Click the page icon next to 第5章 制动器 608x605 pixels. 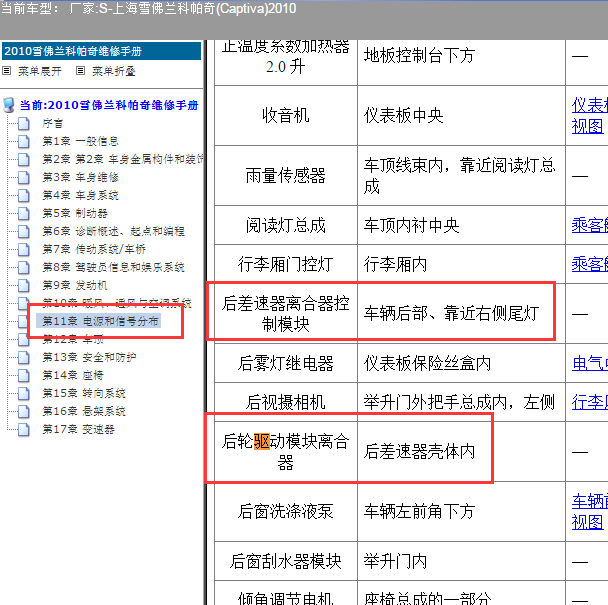click(24, 214)
